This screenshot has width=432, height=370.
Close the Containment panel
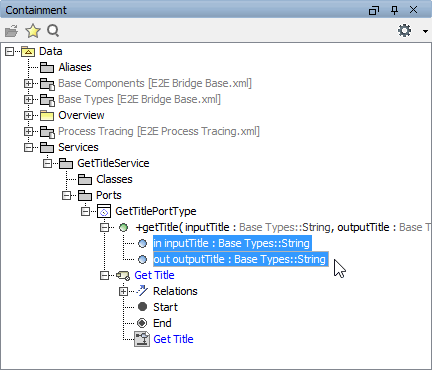(413, 10)
